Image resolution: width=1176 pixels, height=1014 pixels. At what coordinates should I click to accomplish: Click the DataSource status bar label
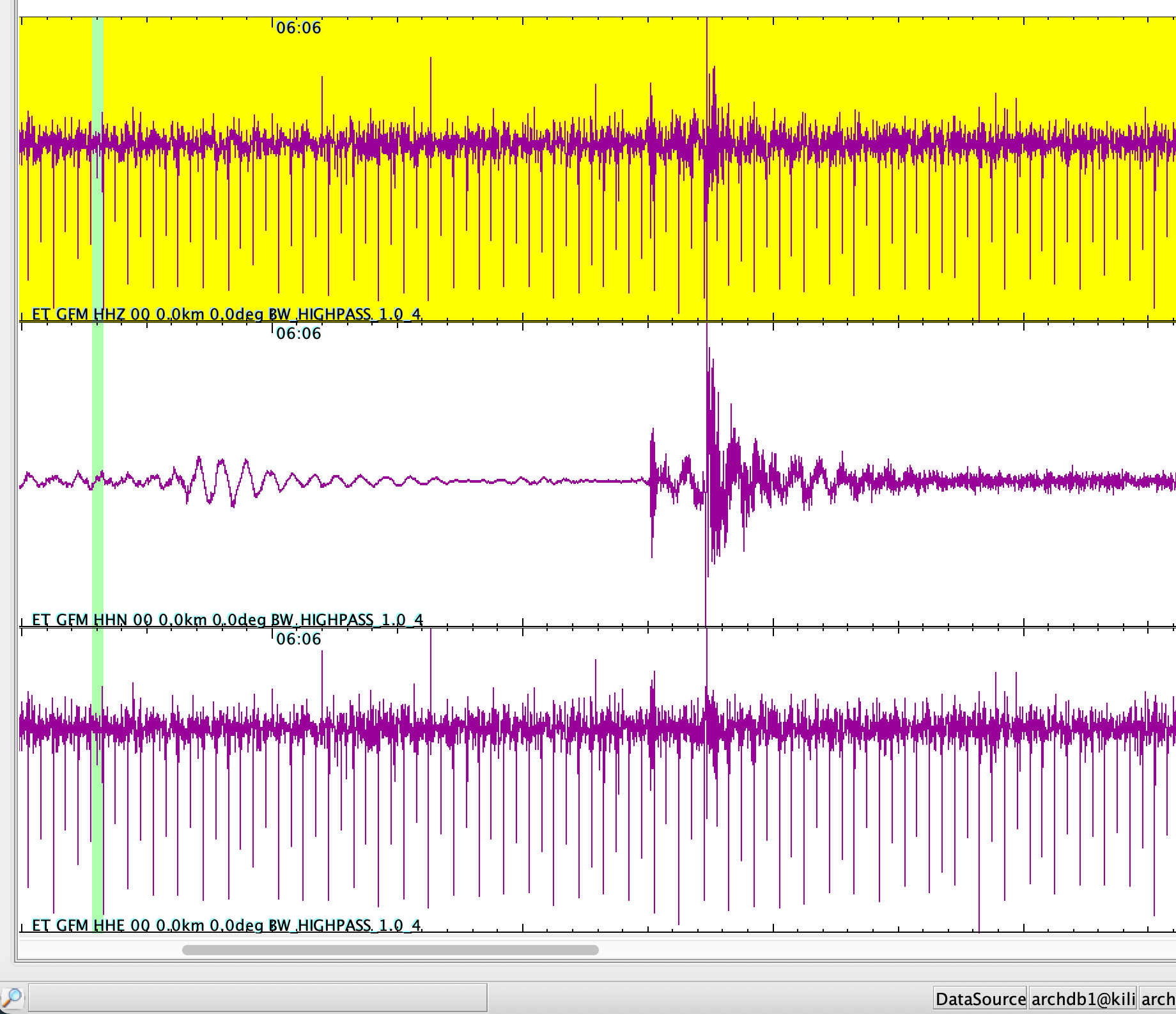980,999
